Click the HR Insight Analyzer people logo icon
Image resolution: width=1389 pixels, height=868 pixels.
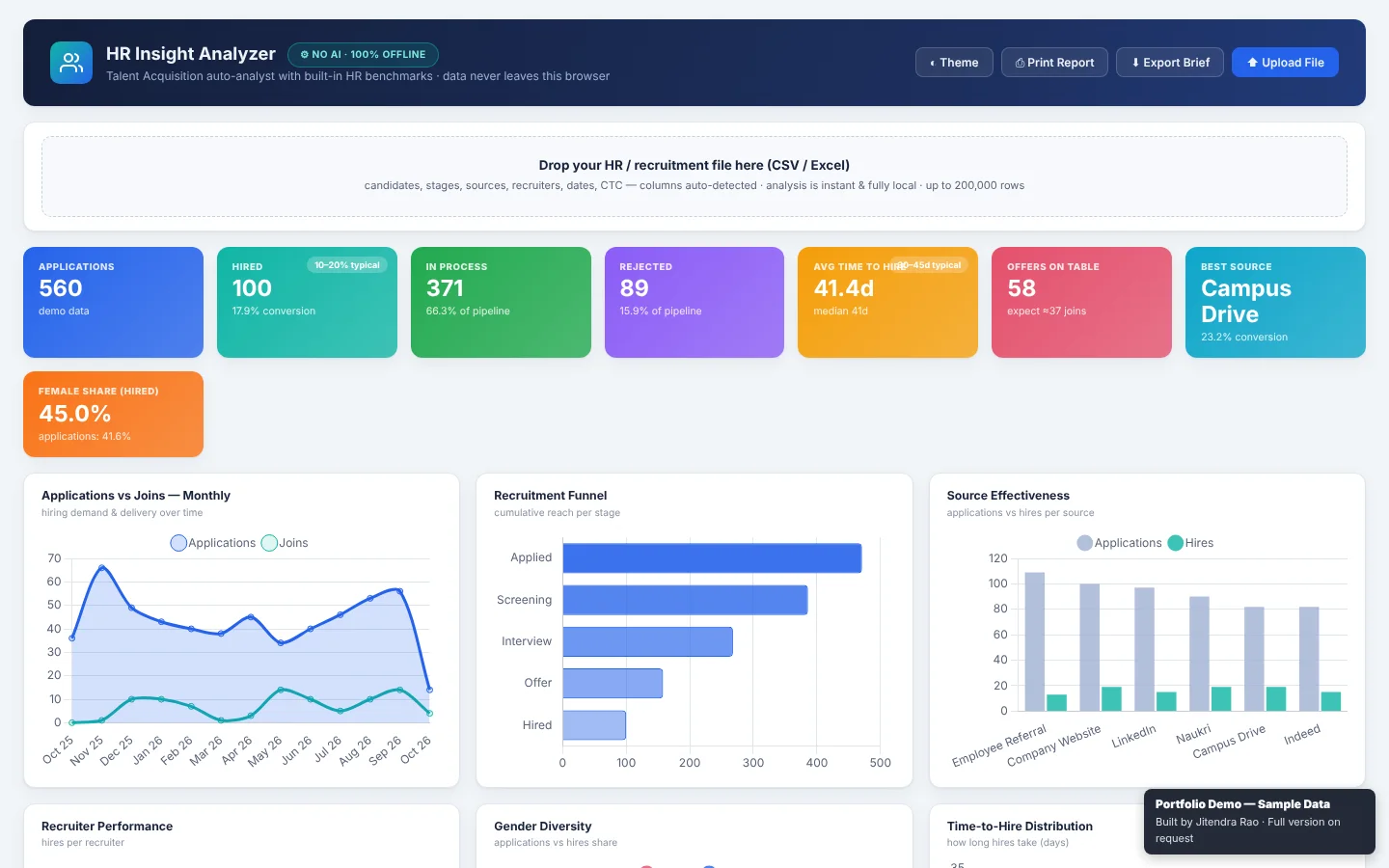pyautogui.click(x=71, y=63)
